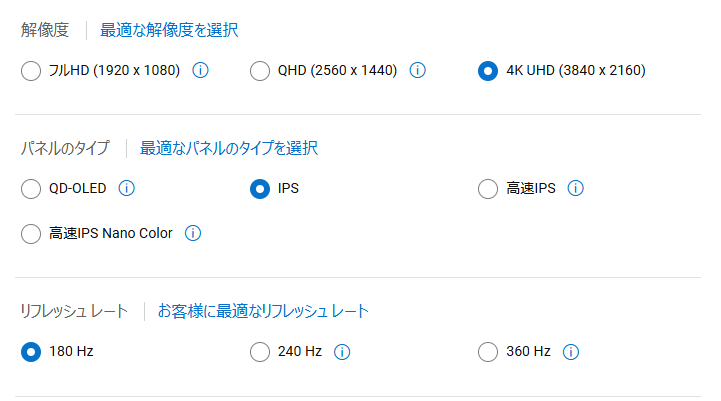Select the 高速IPS panel radio button
This screenshot has height=401, width=721.
pos(488,189)
